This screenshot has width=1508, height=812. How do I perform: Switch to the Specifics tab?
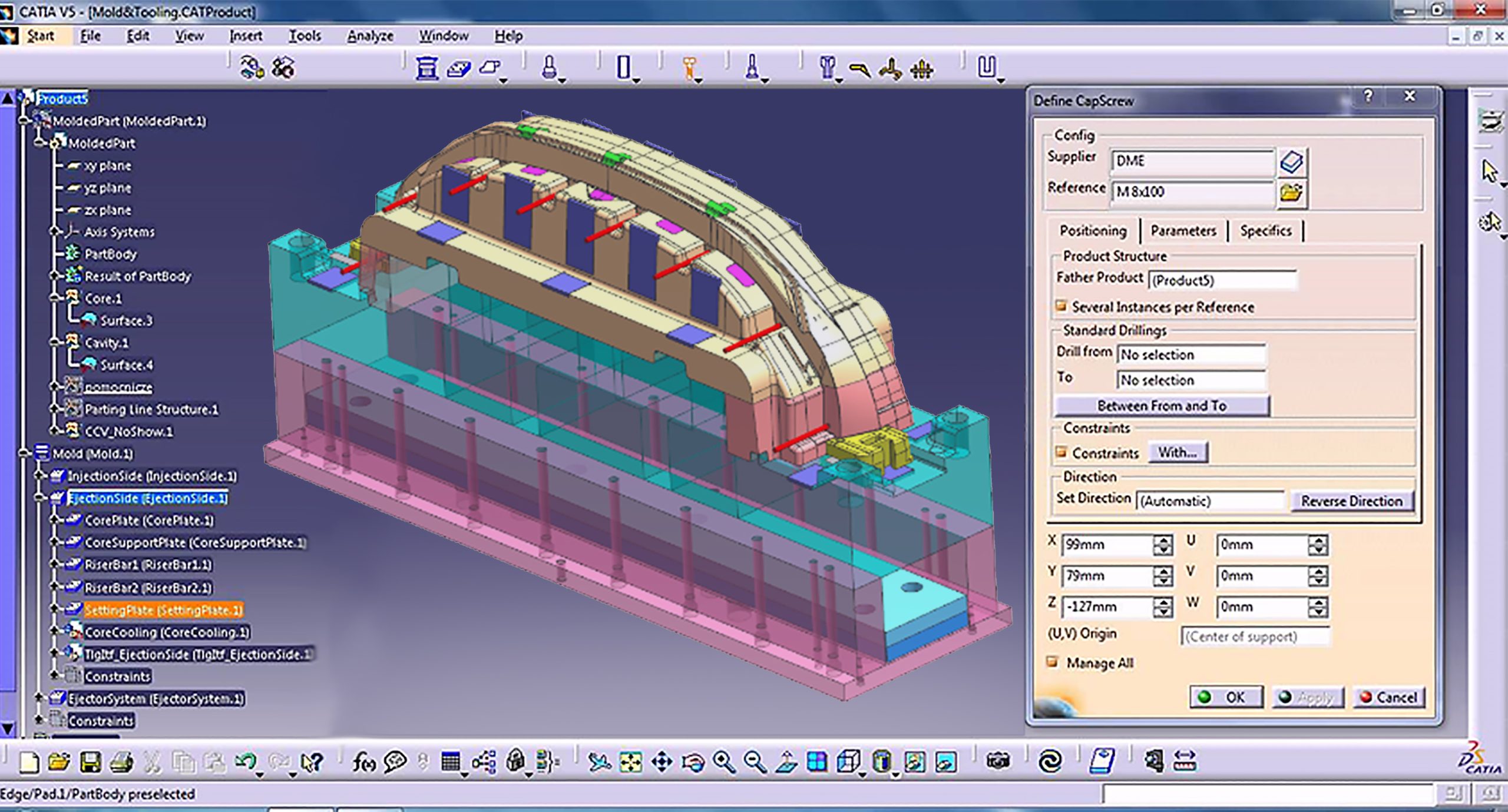(x=1265, y=231)
